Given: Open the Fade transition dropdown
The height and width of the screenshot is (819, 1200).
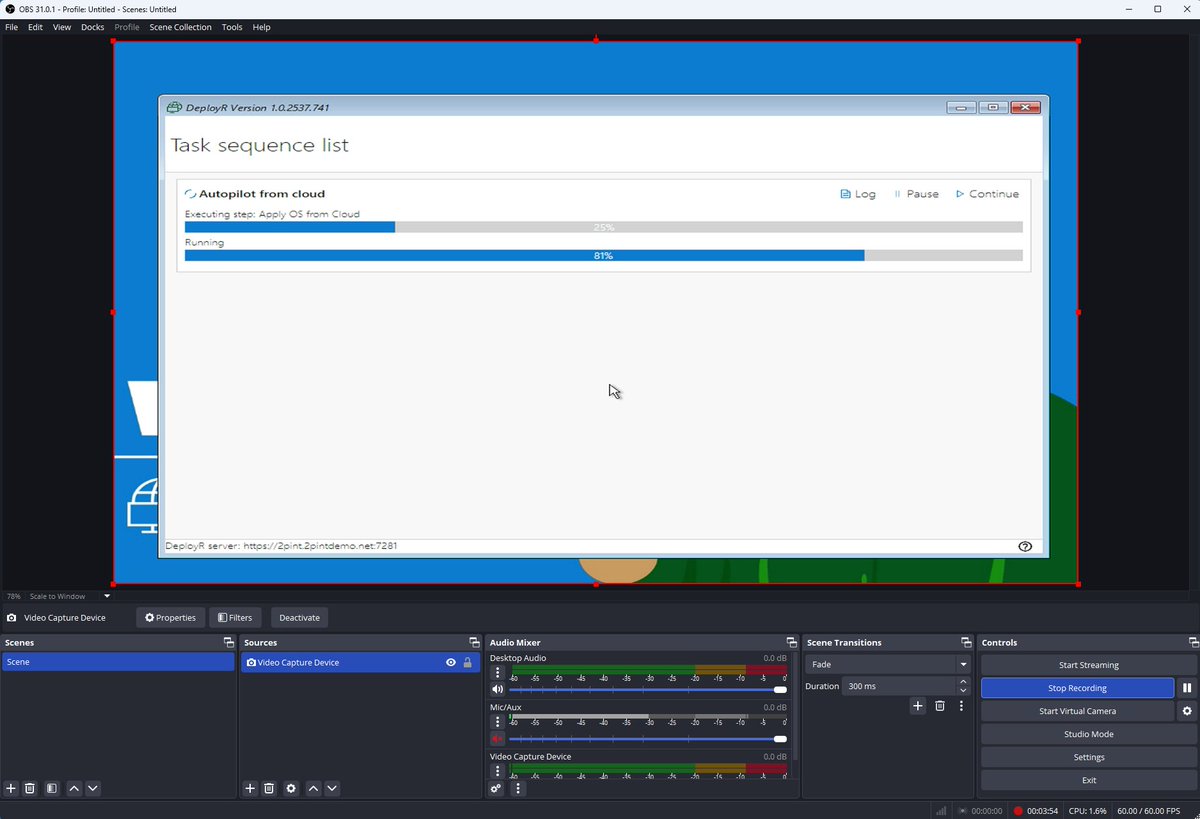Looking at the screenshot, I should pos(886,664).
